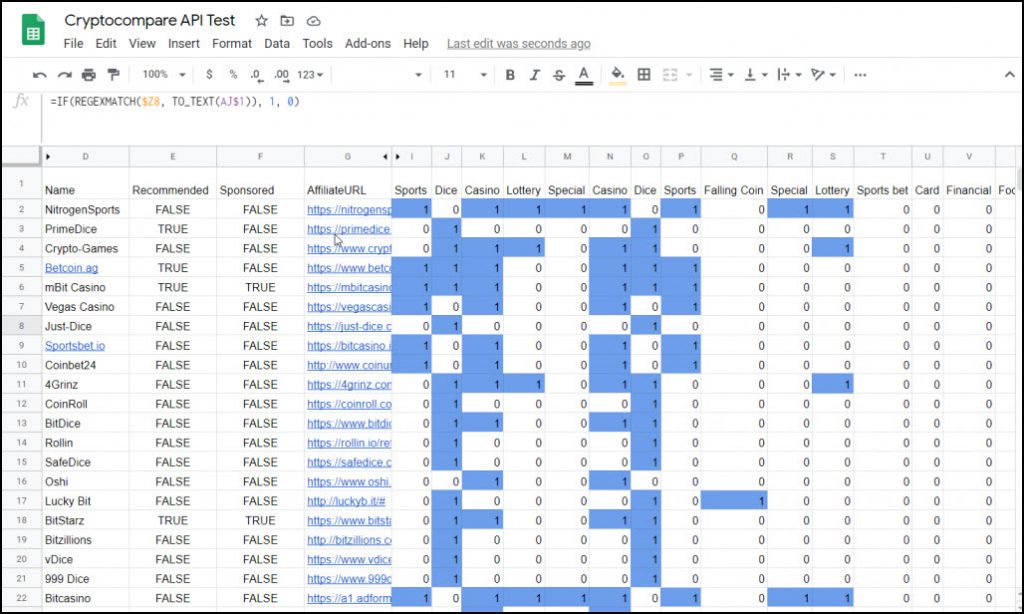Screen dimensions: 1024x614
Task: Click the merge cells icon
Action: click(670, 75)
